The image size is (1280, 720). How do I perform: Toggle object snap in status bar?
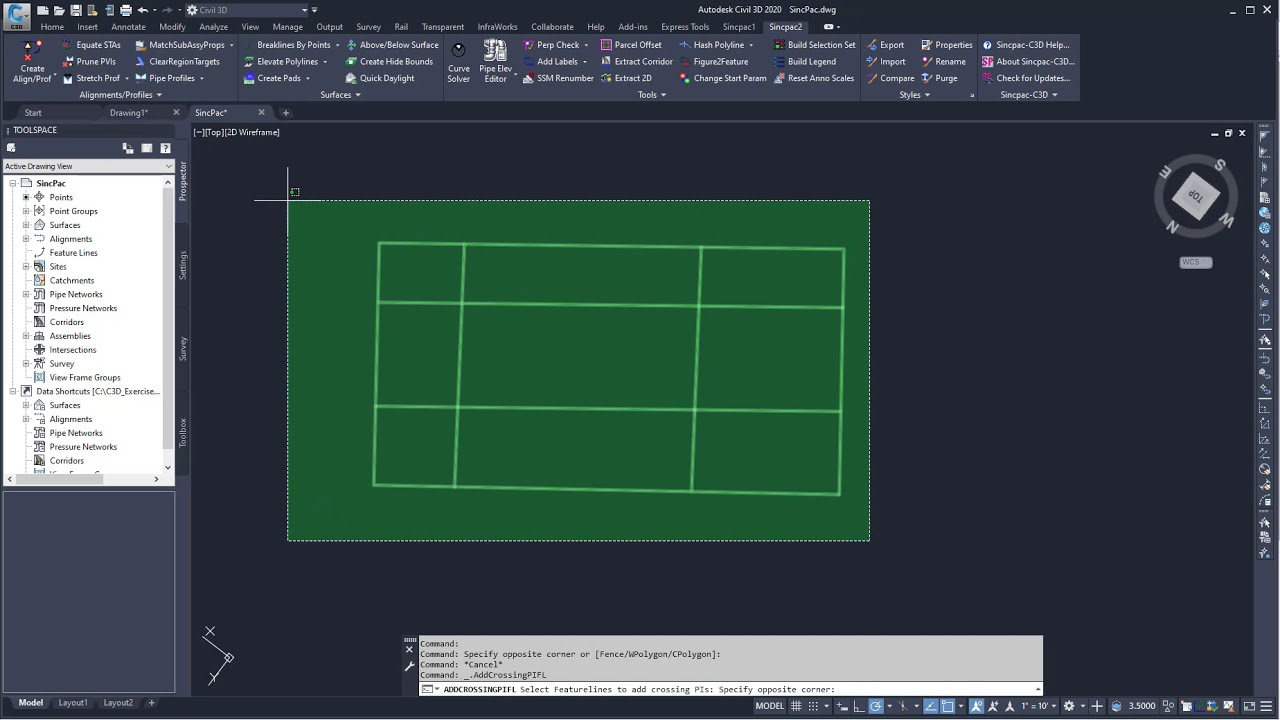click(x=948, y=706)
